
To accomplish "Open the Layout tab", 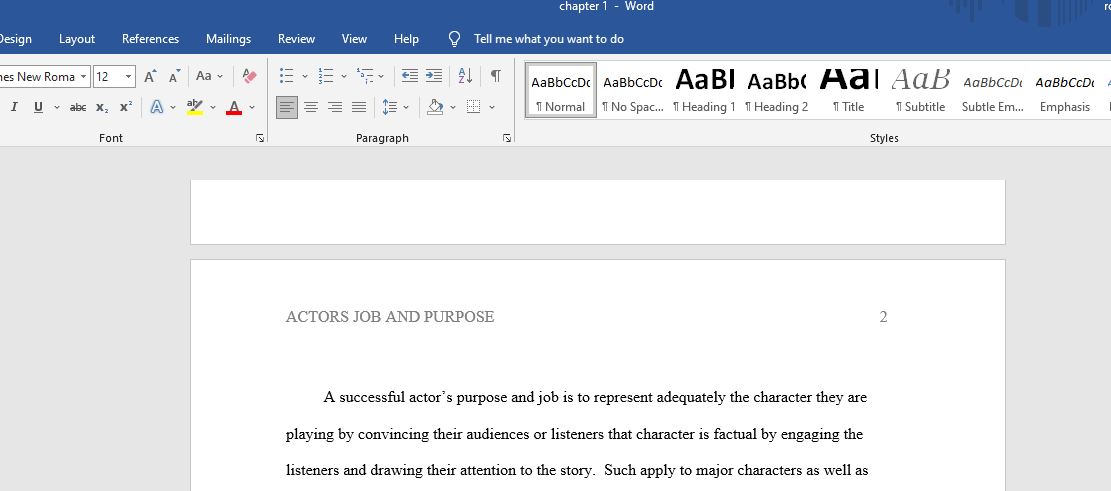I will click(77, 39).
